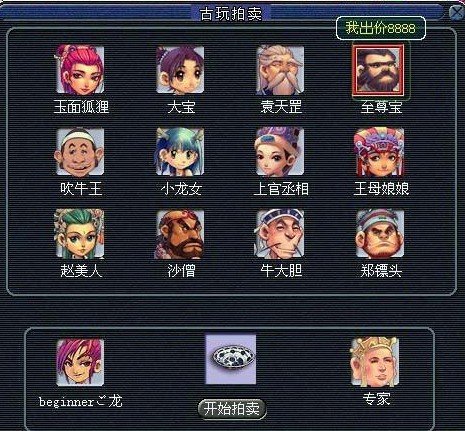Viewport: 465px width, 431px height.
Task: Start the auction with 开始拍卖 button
Action: (x=232, y=408)
